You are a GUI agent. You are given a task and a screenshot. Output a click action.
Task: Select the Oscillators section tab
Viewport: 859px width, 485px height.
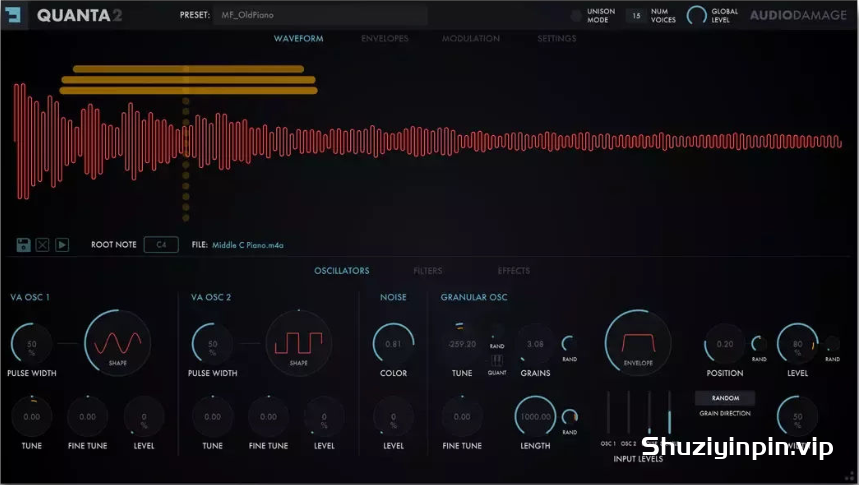(x=342, y=271)
